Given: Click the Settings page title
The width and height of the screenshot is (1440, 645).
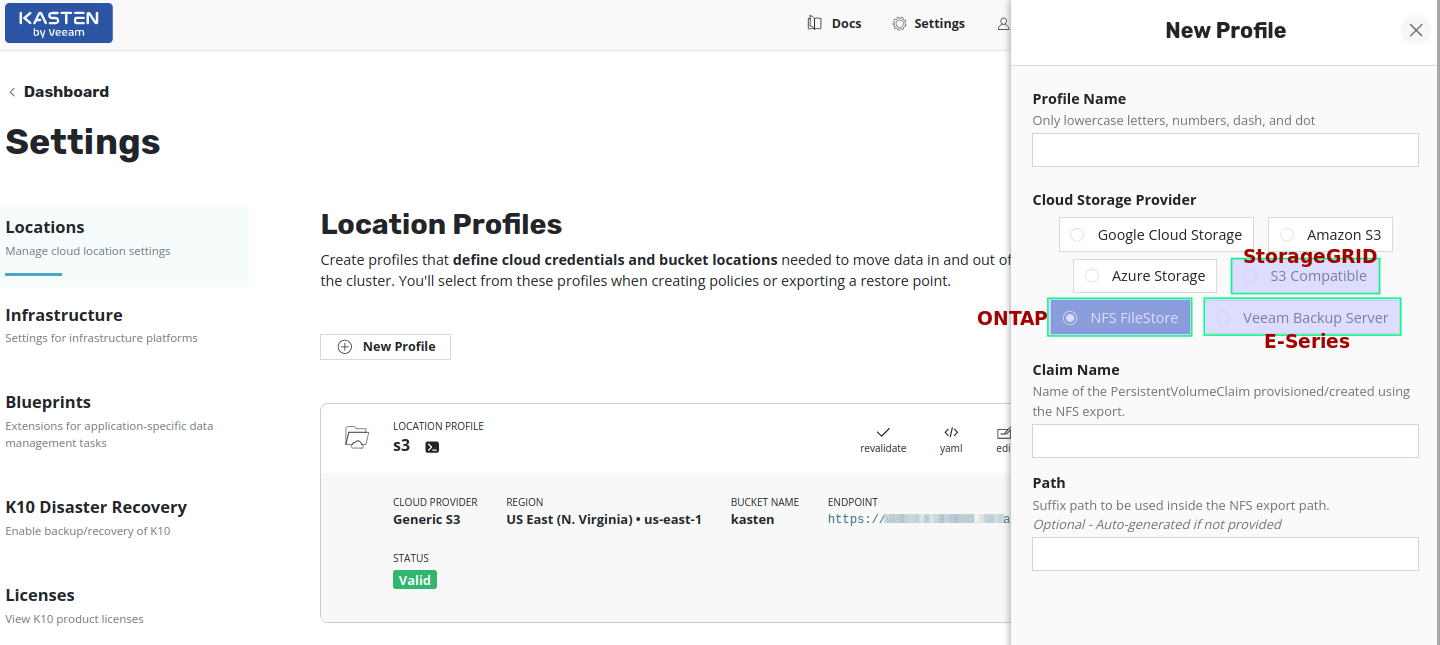Looking at the screenshot, I should coord(83,142).
